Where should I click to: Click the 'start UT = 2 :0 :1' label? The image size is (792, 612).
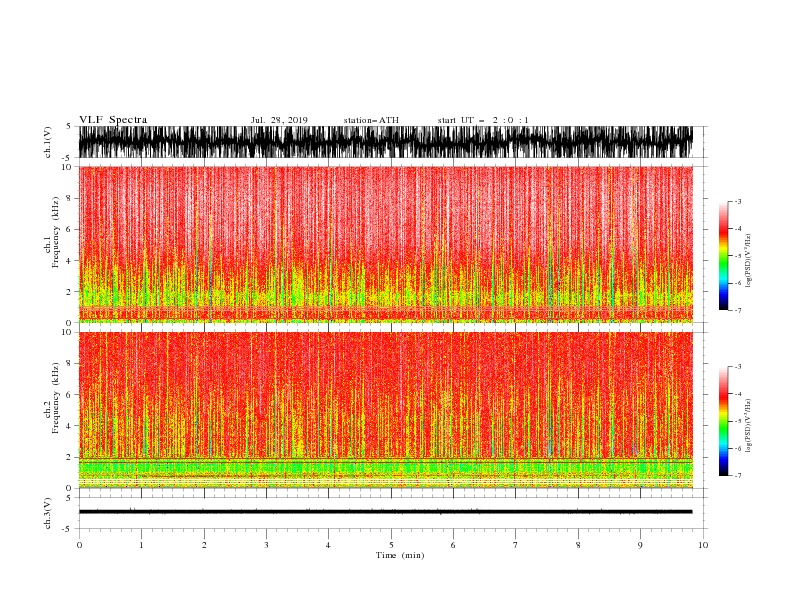[x=483, y=120]
